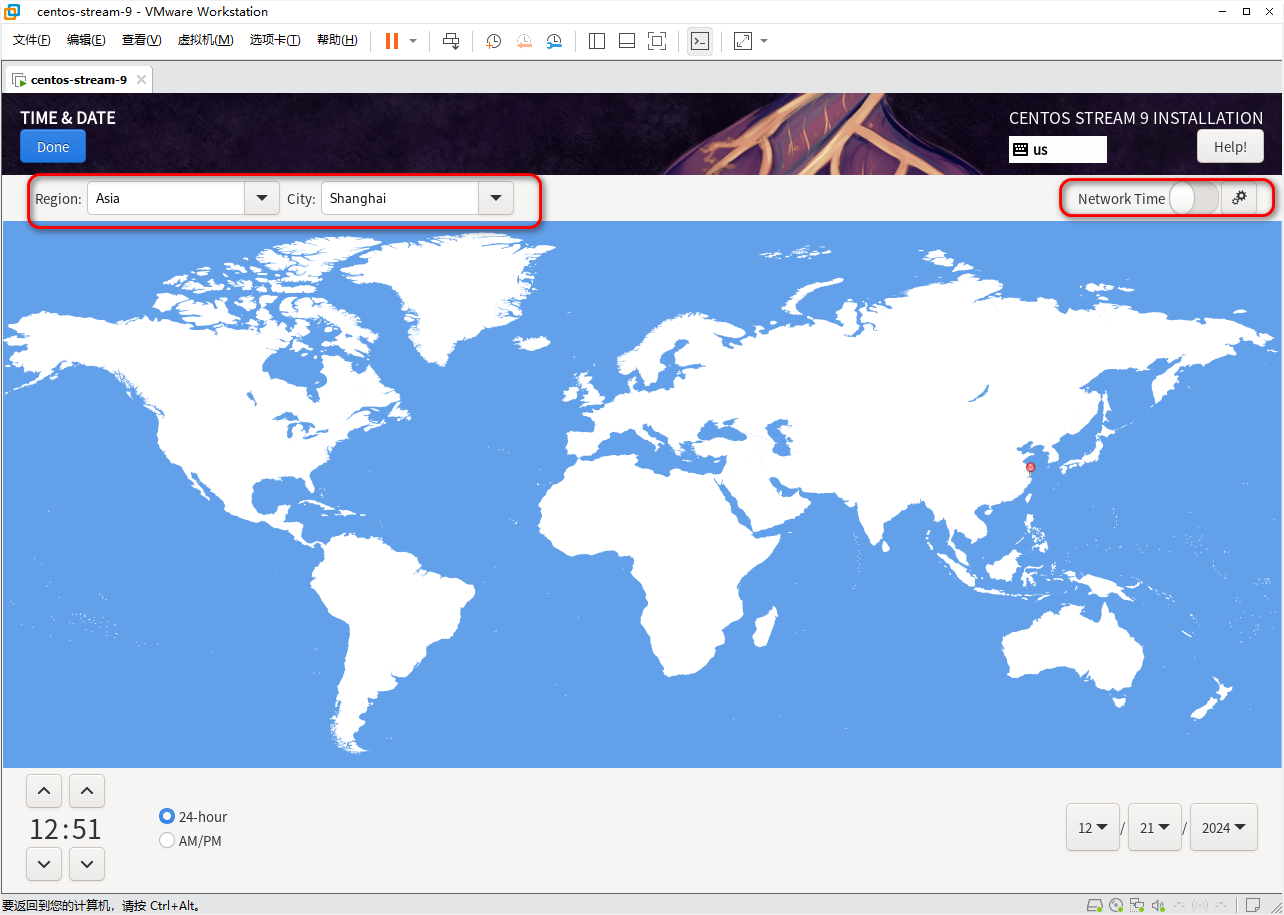Open the month dropdown showing 12
The image size is (1284, 915).
pyautogui.click(x=1093, y=827)
